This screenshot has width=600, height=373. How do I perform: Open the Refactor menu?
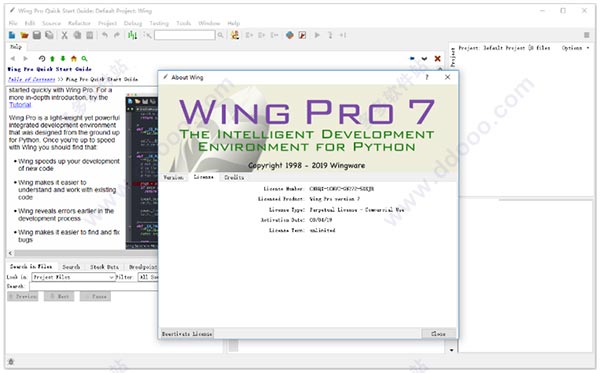(79, 23)
